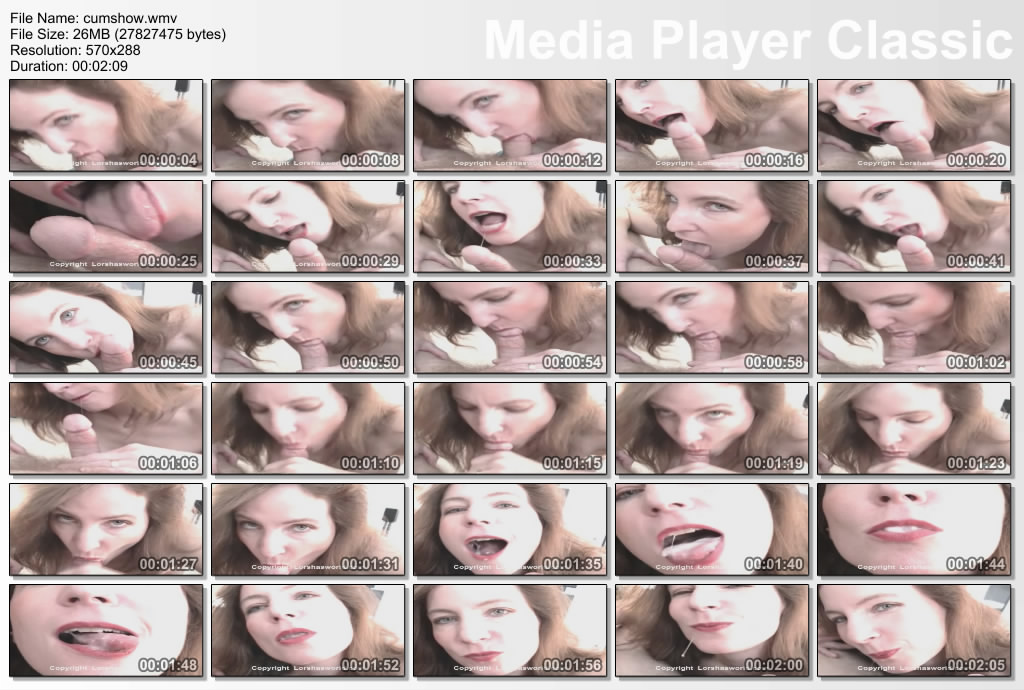This screenshot has width=1024, height=690.
Task: Open the thumbnail timestamped 00:01:52
Action: (308, 631)
